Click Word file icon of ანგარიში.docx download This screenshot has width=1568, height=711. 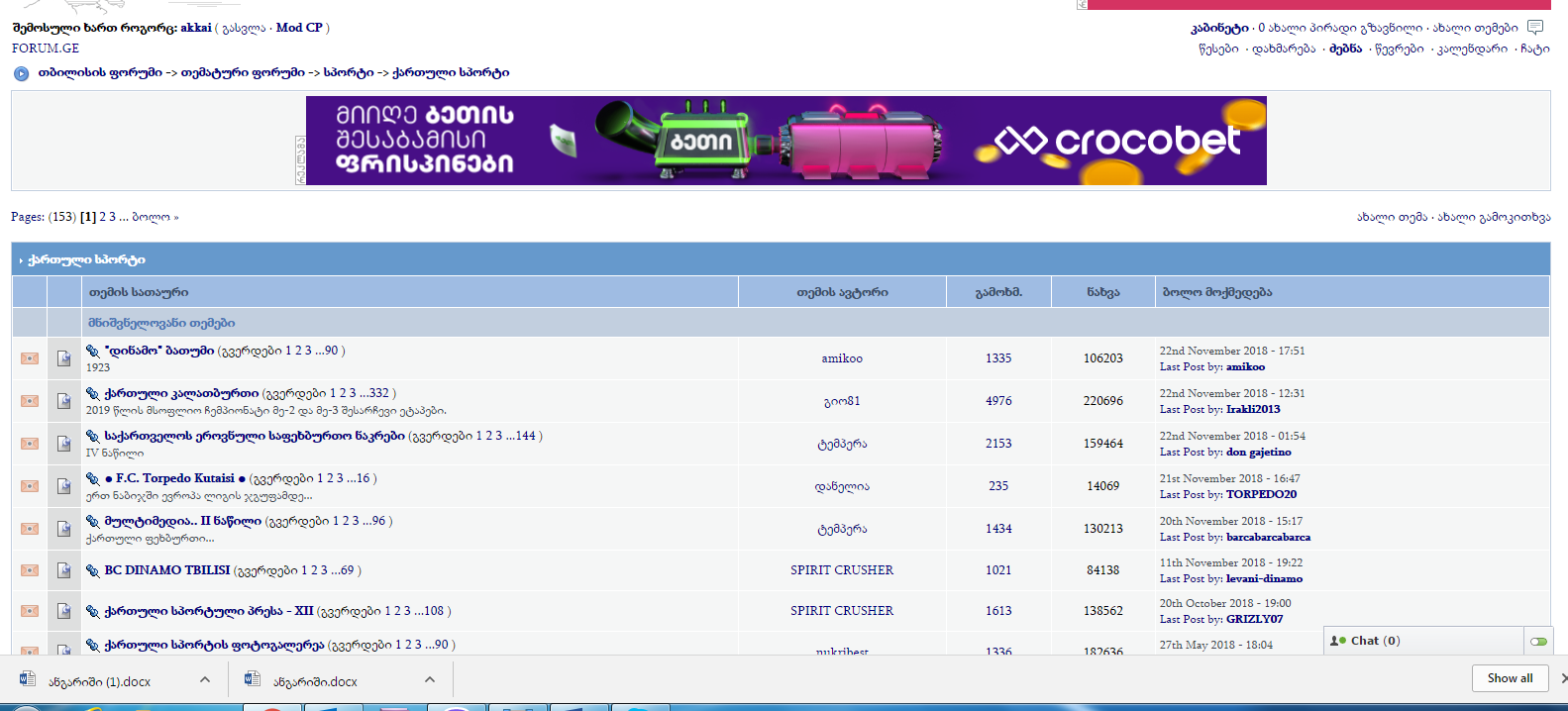pyautogui.click(x=253, y=679)
